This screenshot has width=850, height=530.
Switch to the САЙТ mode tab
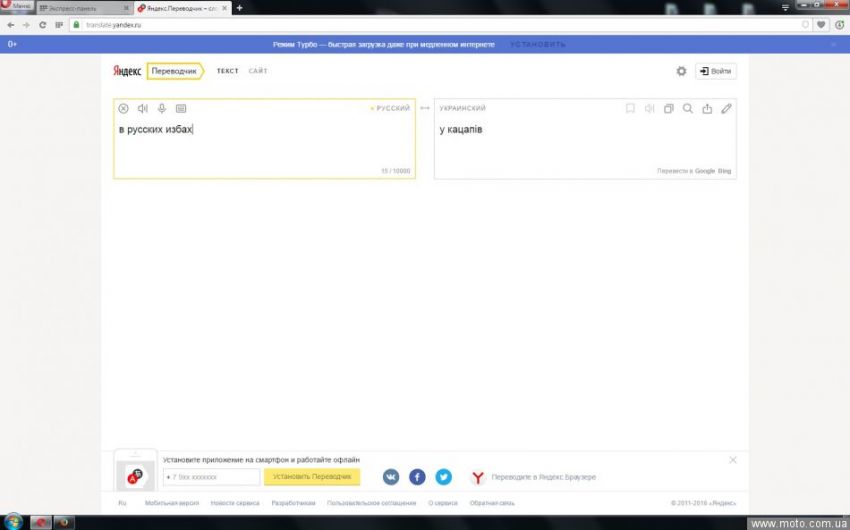click(x=258, y=71)
